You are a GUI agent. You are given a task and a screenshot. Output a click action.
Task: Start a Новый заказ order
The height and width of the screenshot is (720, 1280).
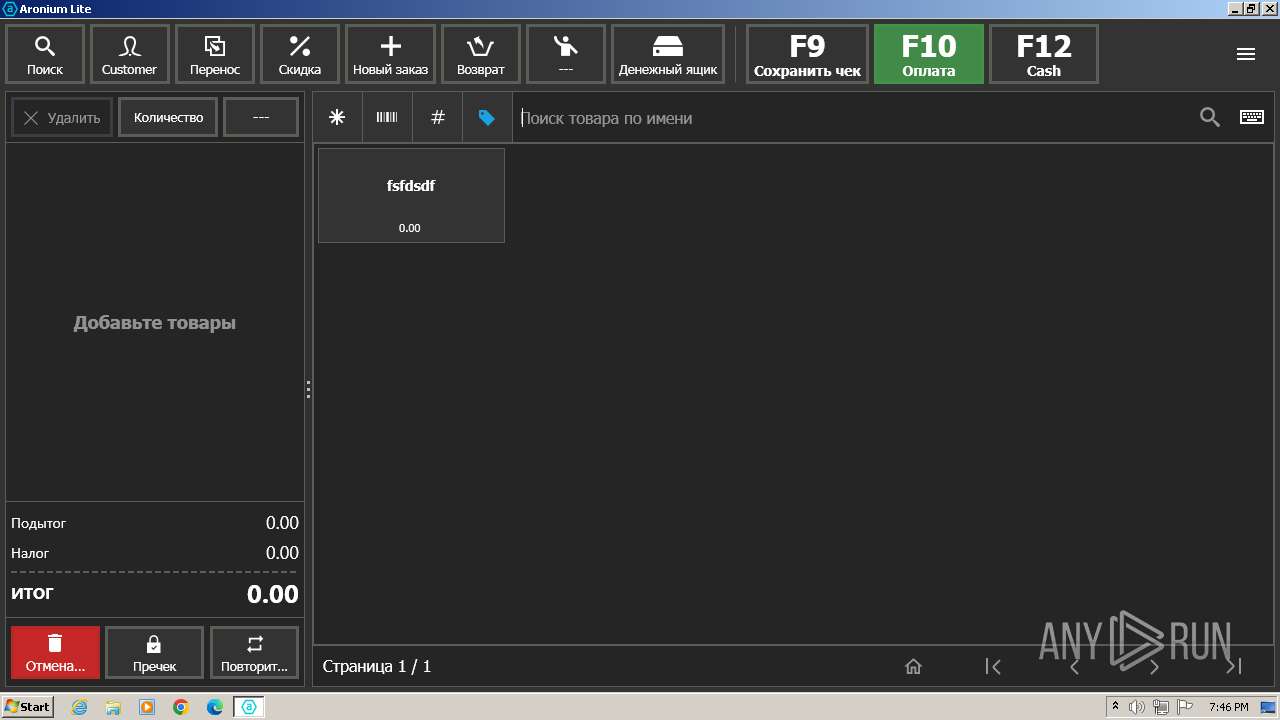coord(390,54)
